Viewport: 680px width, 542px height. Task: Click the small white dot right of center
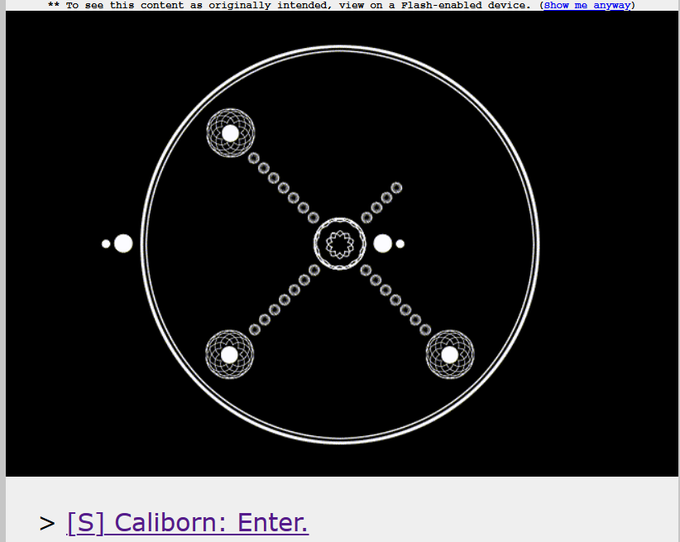[x=400, y=244]
